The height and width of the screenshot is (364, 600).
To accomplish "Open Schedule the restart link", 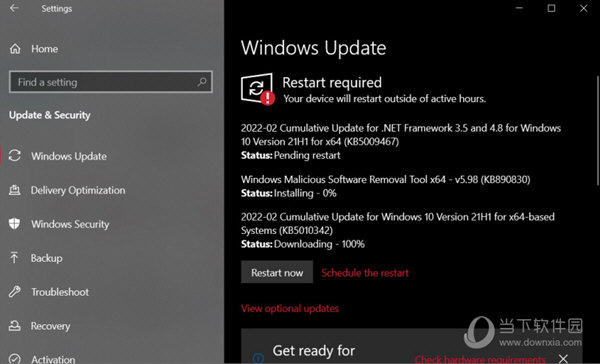I will [x=365, y=273].
